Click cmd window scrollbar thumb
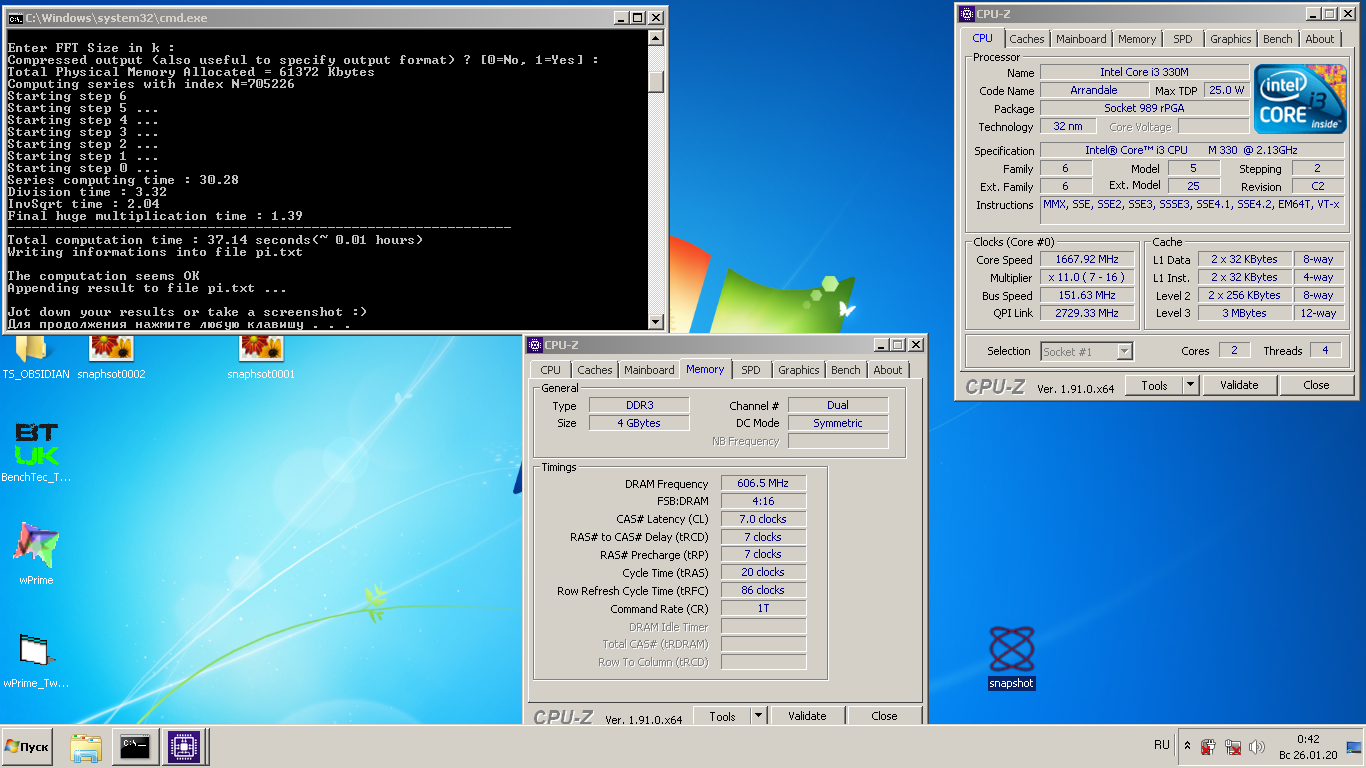This screenshot has width=1366, height=768. coord(656,81)
